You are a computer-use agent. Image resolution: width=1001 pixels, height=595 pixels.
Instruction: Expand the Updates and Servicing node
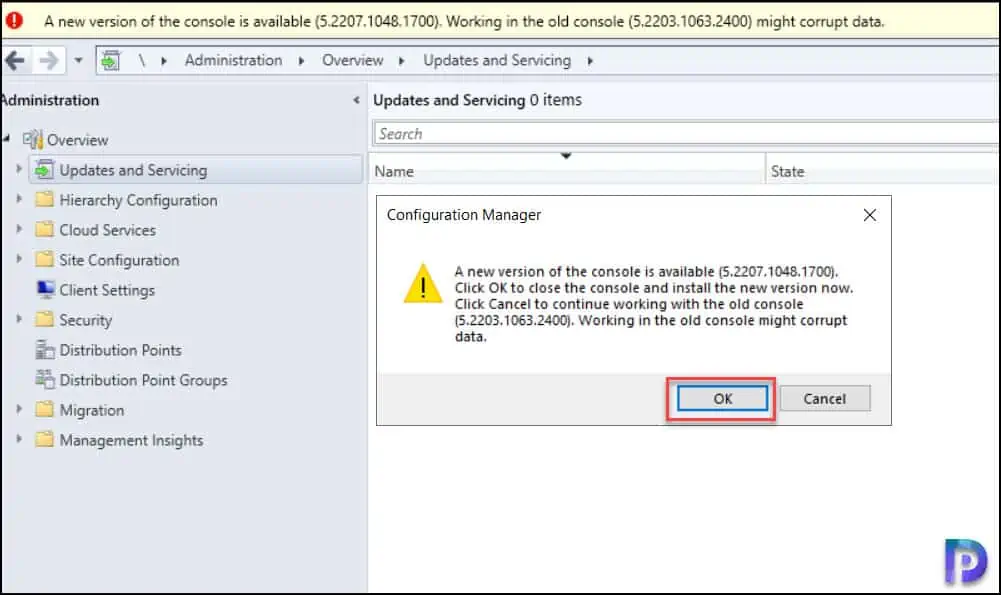[x=19, y=169]
